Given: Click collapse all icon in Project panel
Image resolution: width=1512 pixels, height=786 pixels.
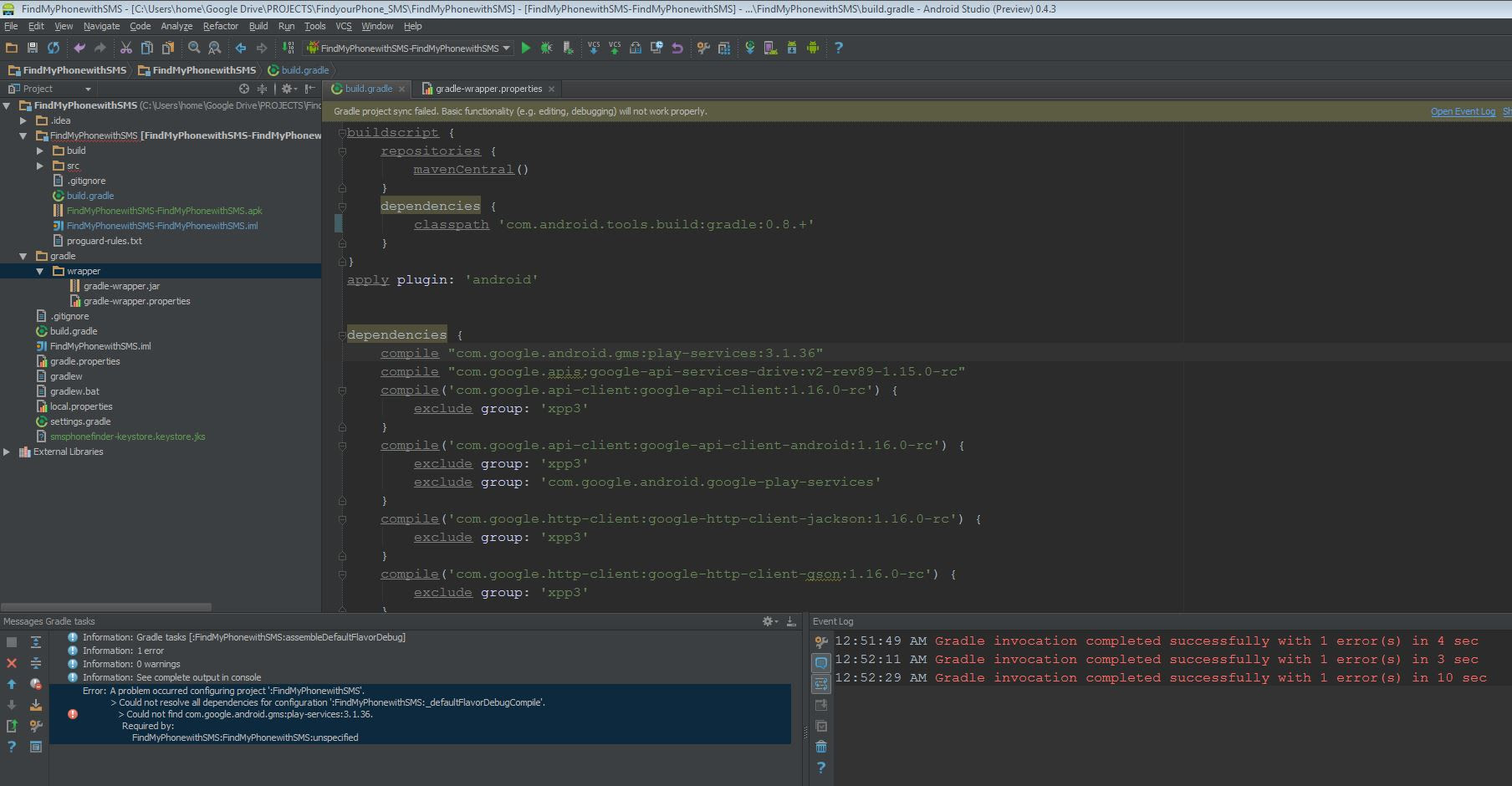Looking at the screenshot, I should (x=262, y=89).
